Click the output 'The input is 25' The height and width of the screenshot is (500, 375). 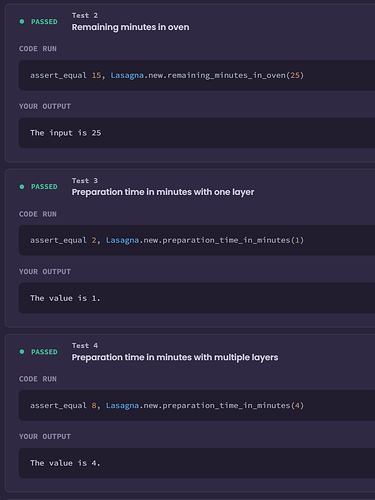click(x=66, y=133)
